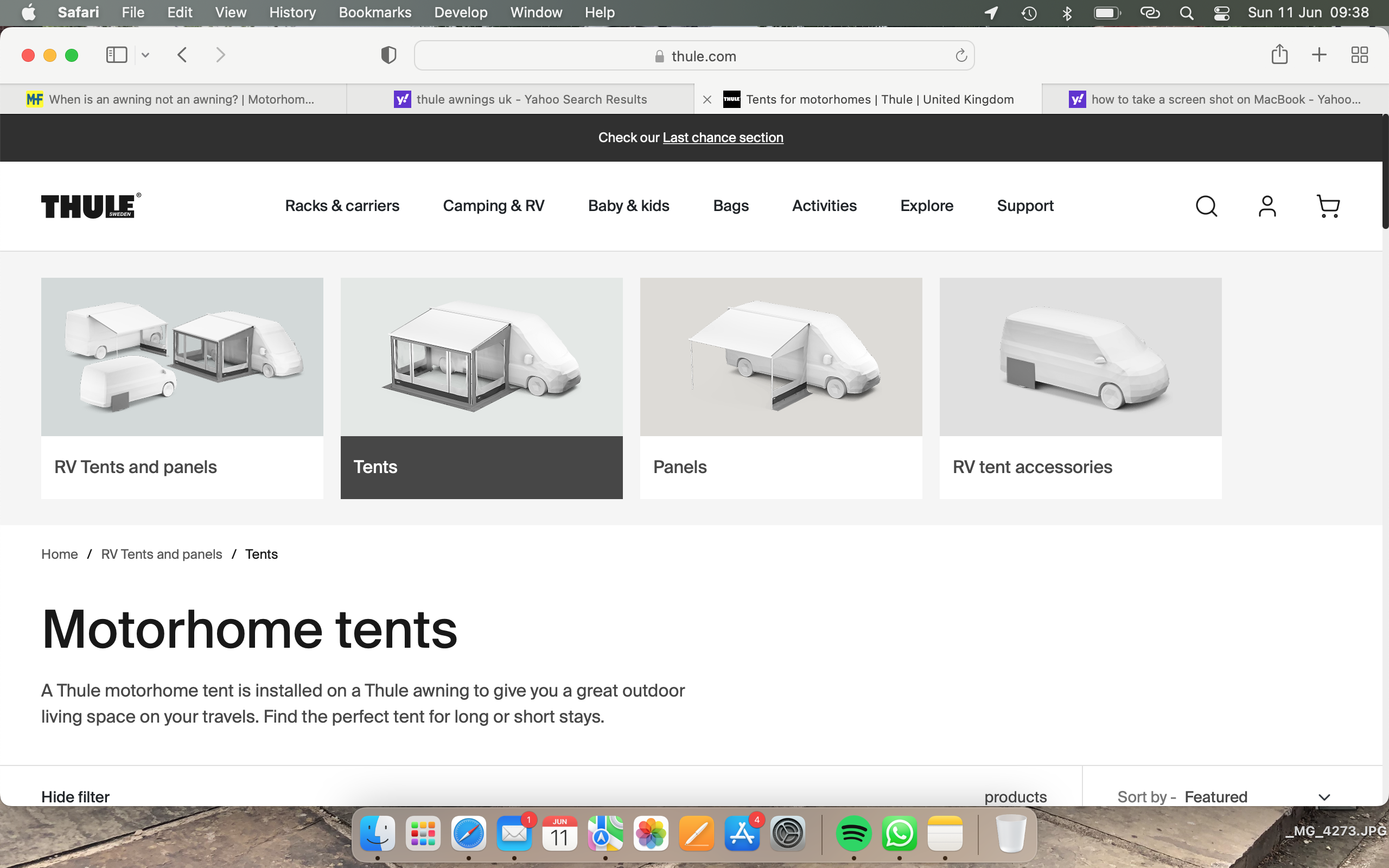Image resolution: width=1389 pixels, height=868 pixels.
Task: Open Launchpad in the Dock
Action: coord(423,834)
